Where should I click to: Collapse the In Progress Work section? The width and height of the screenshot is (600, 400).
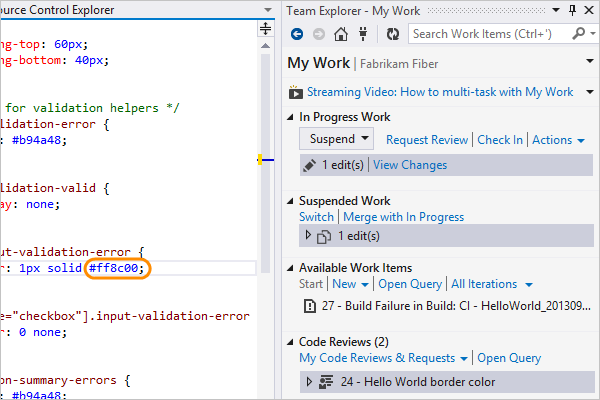292,117
